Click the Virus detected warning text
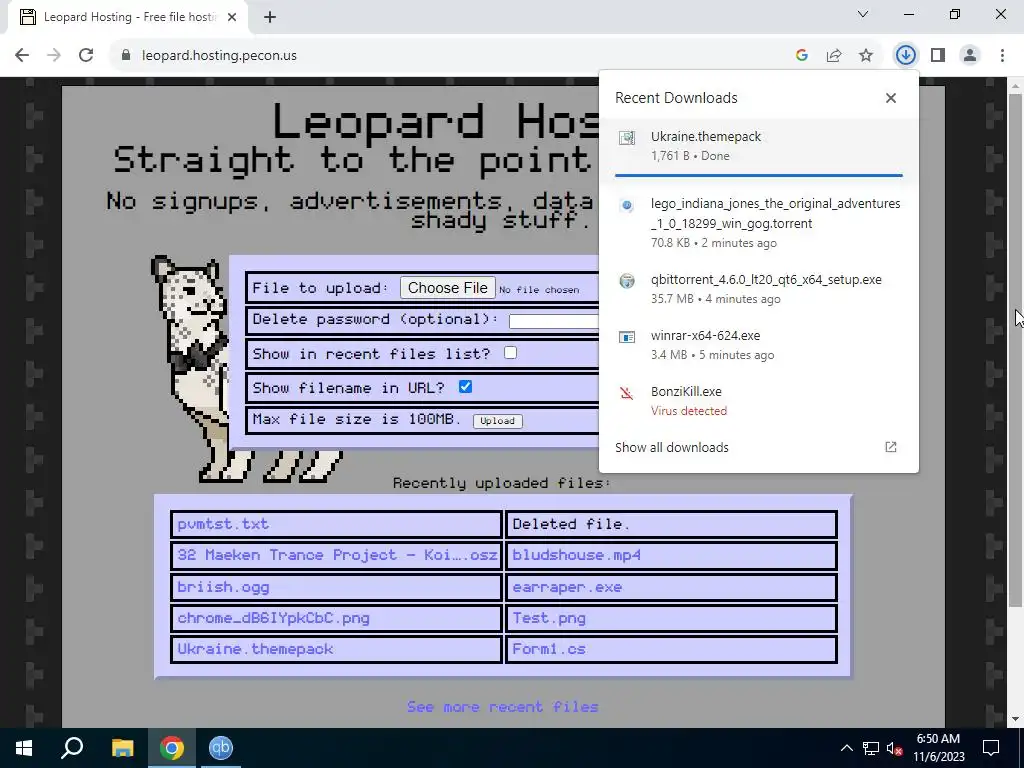The height and width of the screenshot is (768, 1024). 689,411
